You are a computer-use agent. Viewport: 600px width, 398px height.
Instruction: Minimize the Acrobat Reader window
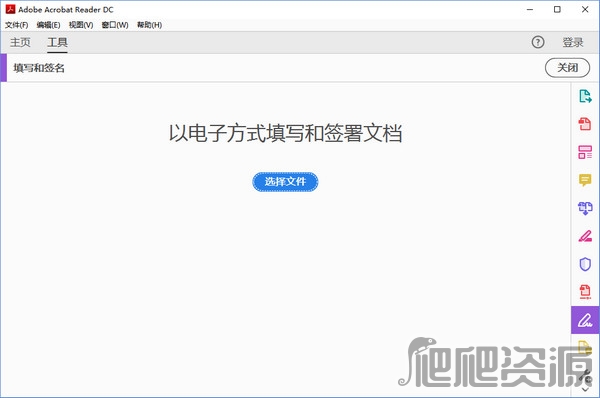point(530,10)
